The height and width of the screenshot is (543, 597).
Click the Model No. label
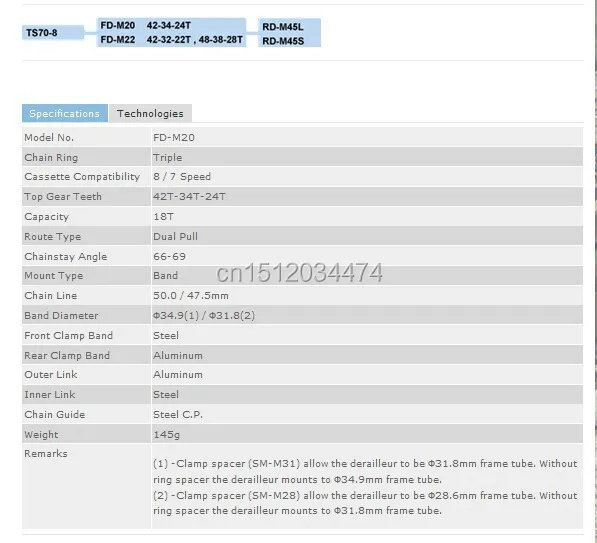tap(49, 137)
